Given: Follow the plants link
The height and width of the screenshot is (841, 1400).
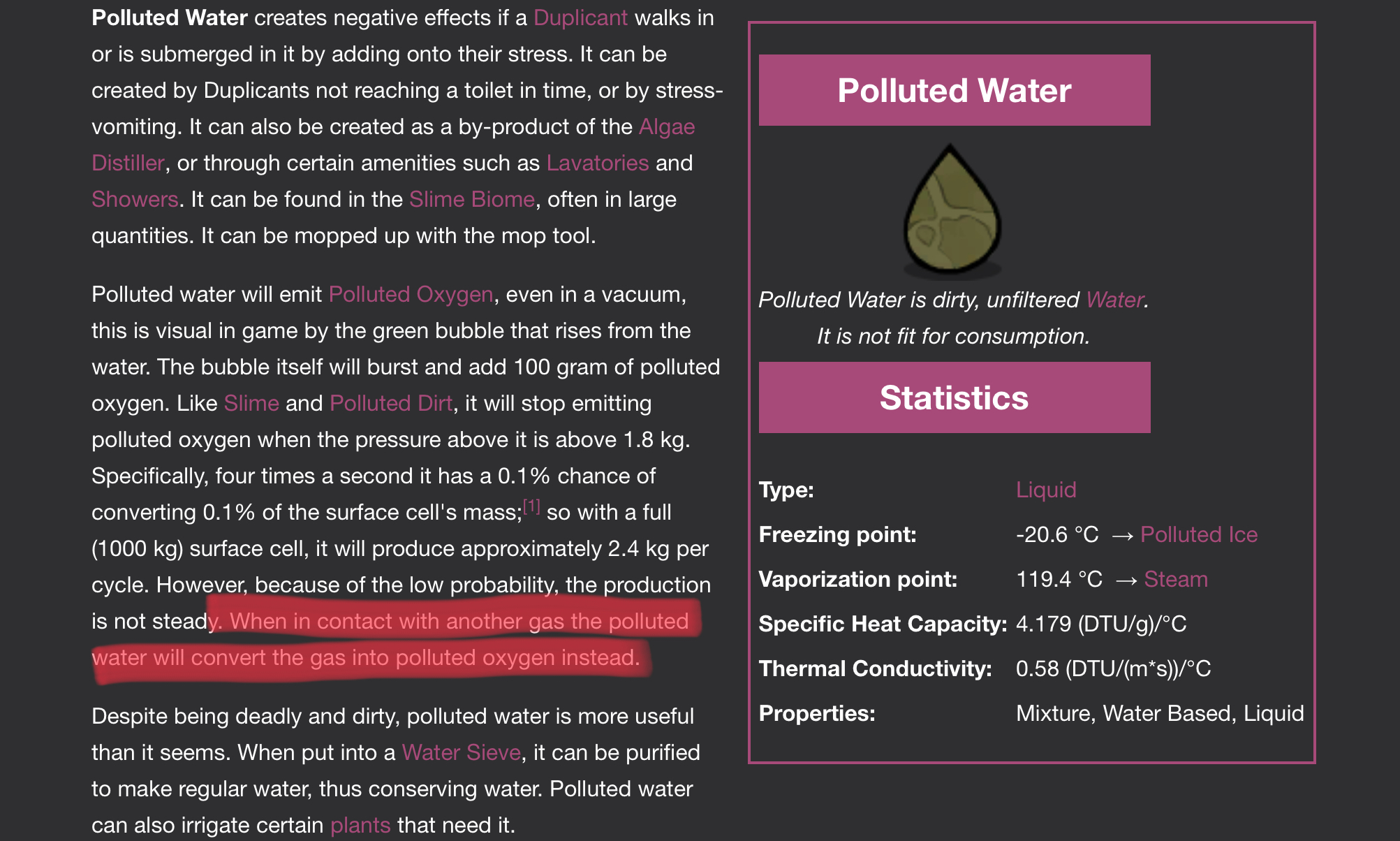Looking at the screenshot, I should pos(360,826).
